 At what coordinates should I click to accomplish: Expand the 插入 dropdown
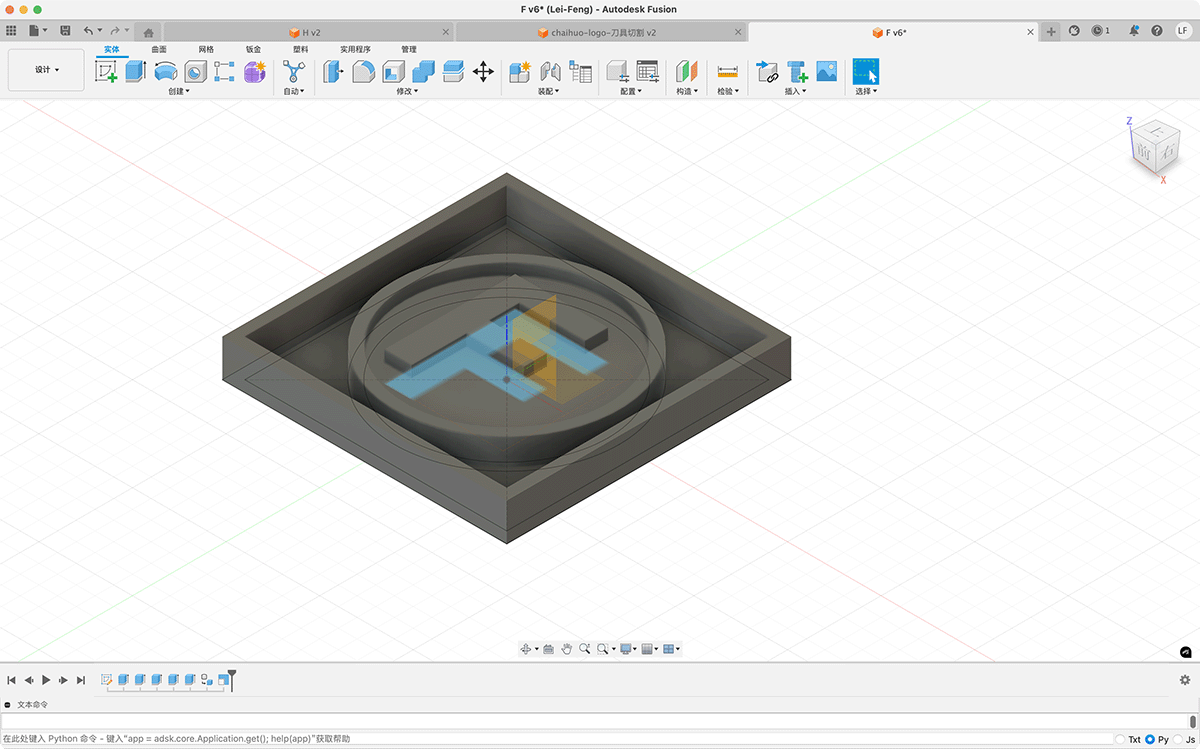[796, 91]
